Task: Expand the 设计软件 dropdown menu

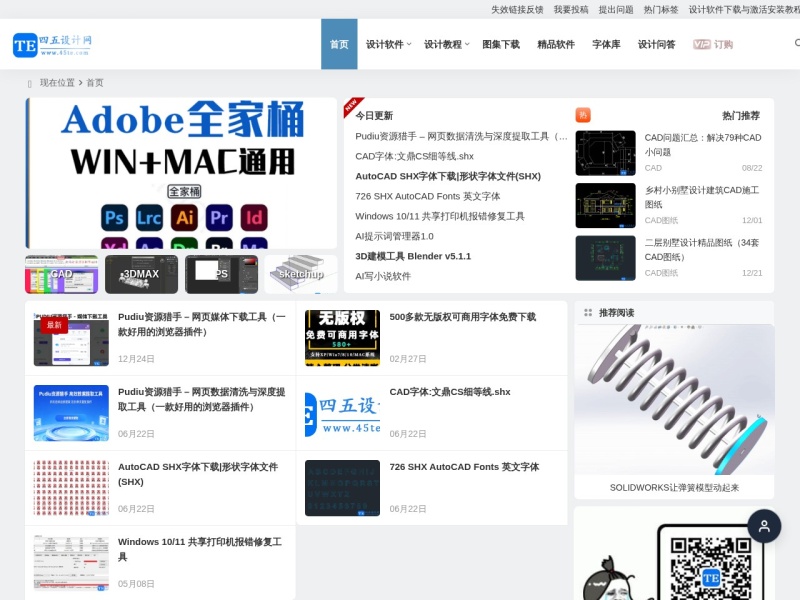Action: [388, 44]
